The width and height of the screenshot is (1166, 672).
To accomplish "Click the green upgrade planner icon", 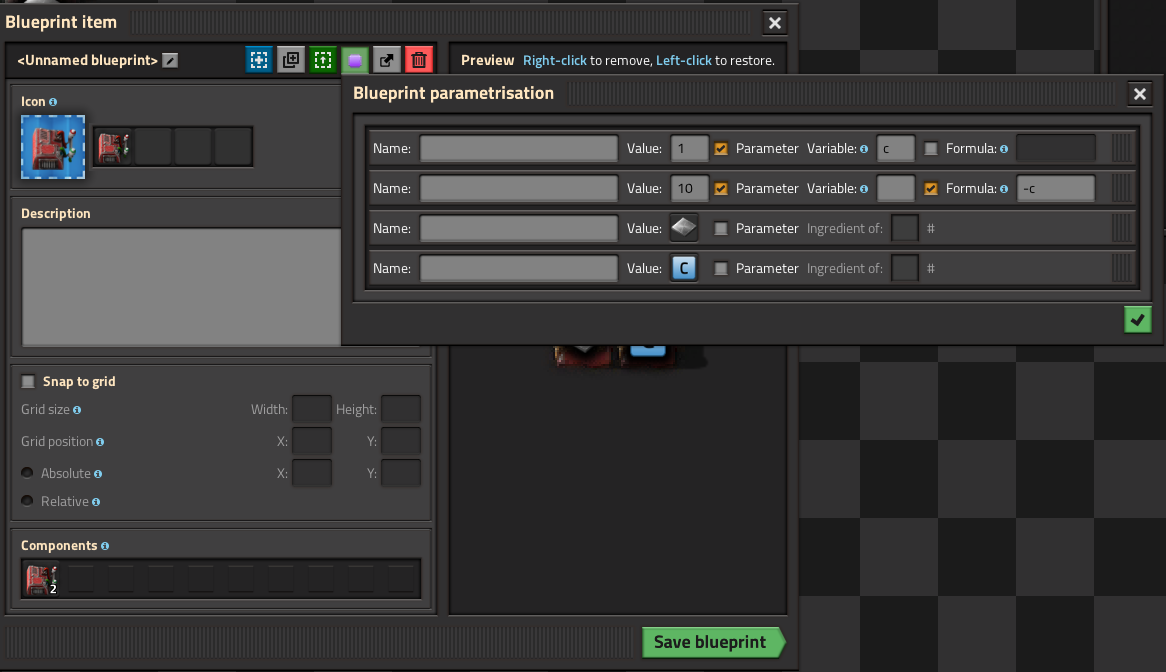I will point(323,60).
